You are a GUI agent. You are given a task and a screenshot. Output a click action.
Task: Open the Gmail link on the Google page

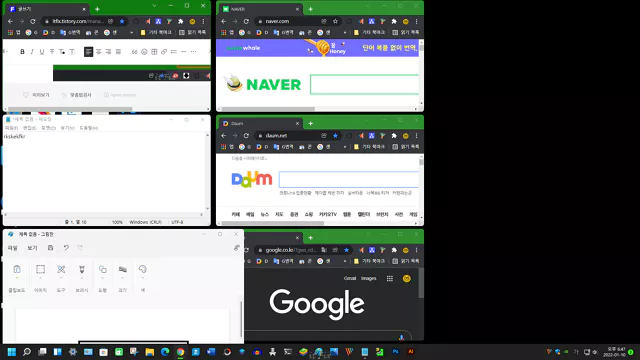350,278
